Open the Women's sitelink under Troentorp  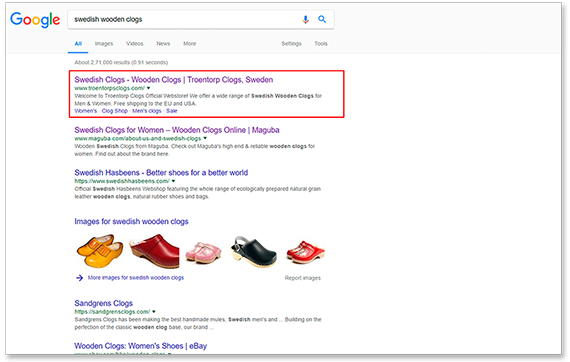(x=86, y=111)
